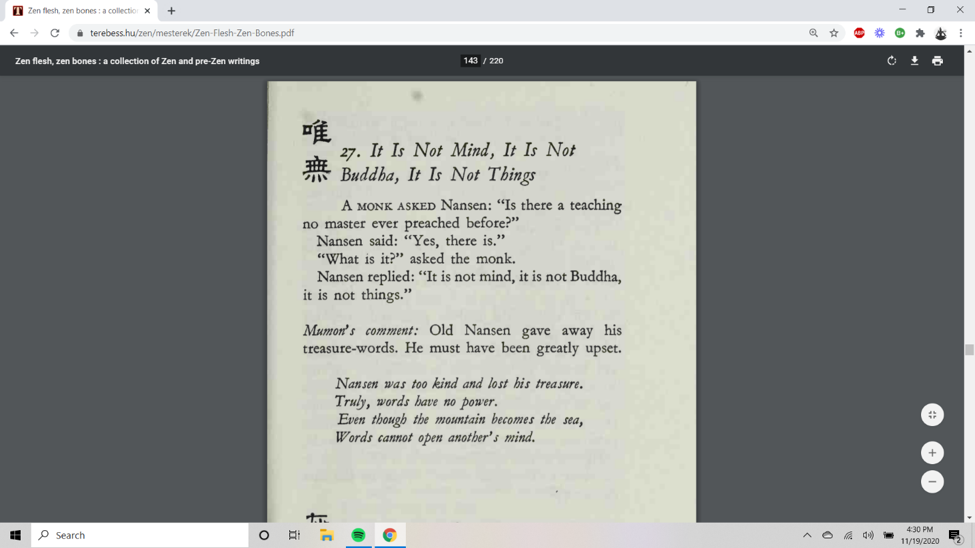View site security lock information

80,33
